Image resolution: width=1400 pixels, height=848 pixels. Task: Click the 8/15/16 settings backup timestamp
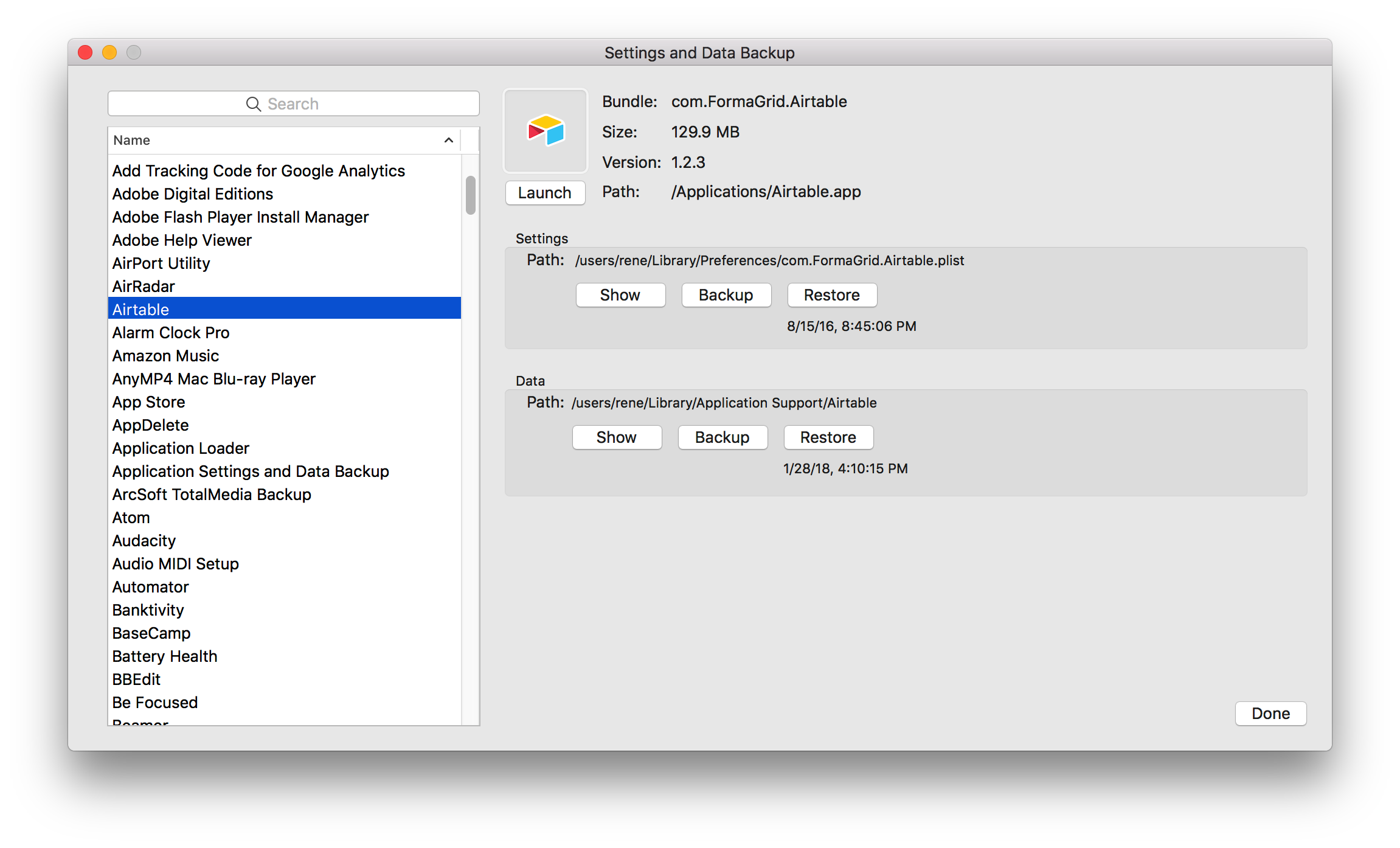(x=851, y=326)
